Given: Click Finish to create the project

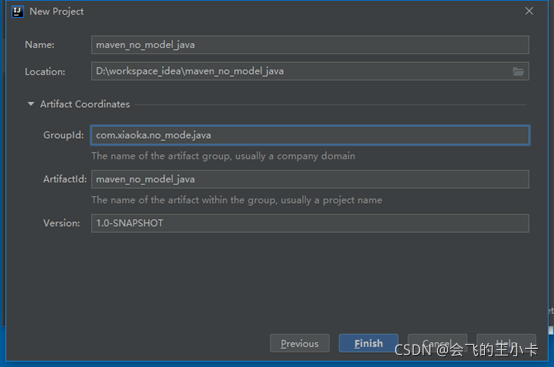Looking at the screenshot, I should pos(369,343).
